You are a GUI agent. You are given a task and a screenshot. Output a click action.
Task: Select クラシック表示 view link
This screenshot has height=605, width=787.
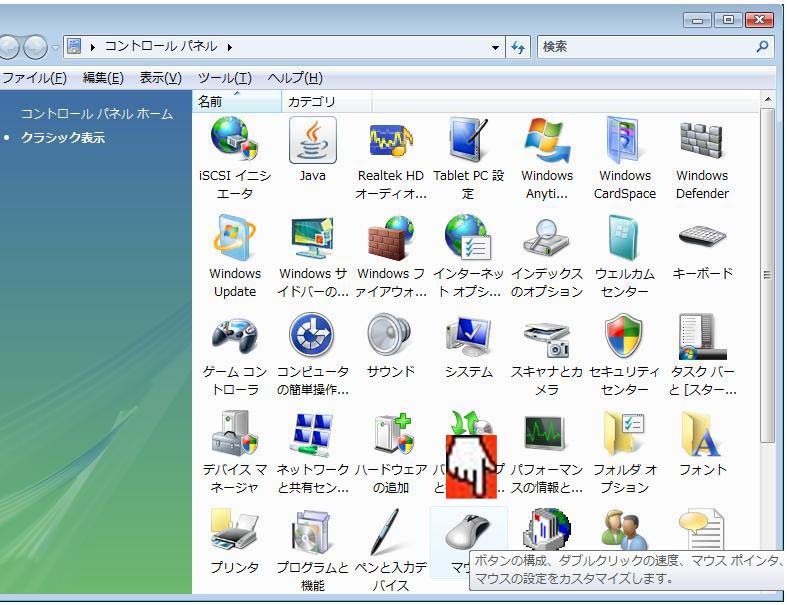63,138
